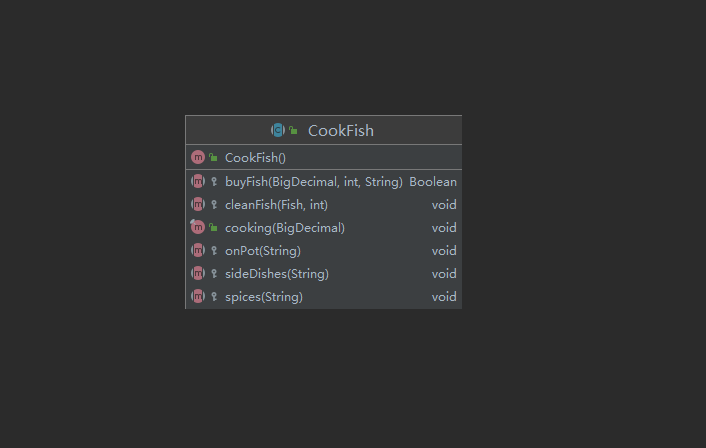The image size is (706, 448).
Task: Select the sideDishes(String) method row
Action: tap(276, 274)
